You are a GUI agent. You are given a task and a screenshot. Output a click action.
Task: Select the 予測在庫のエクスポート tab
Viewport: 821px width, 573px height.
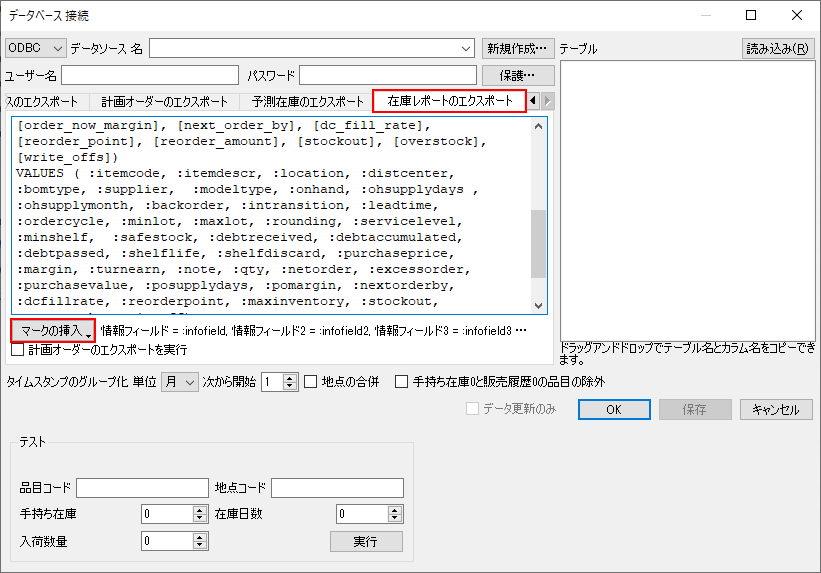click(x=308, y=102)
